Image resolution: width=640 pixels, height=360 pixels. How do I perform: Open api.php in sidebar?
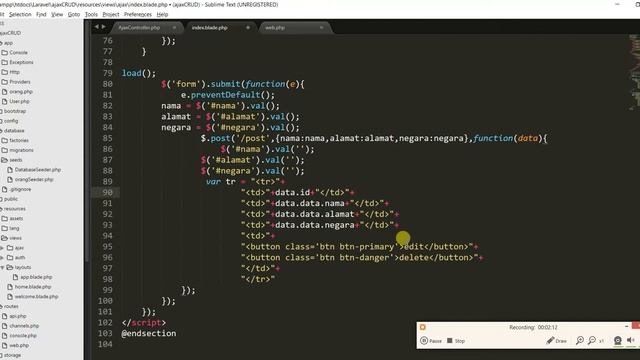pos(14,316)
